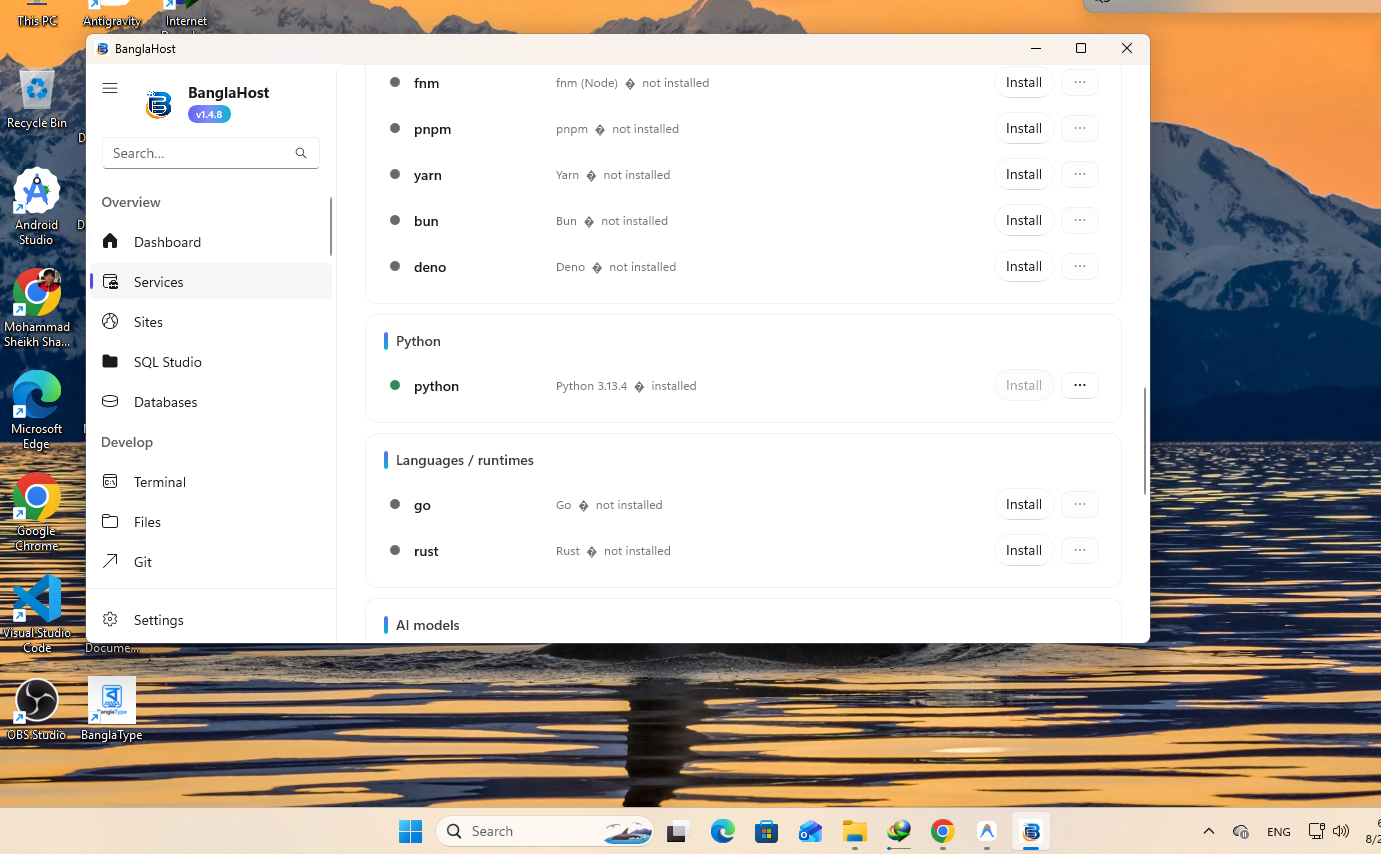Open the three-dot menu for python
Viewport: 1381px width, 854px height.
tap(1080, 386)
